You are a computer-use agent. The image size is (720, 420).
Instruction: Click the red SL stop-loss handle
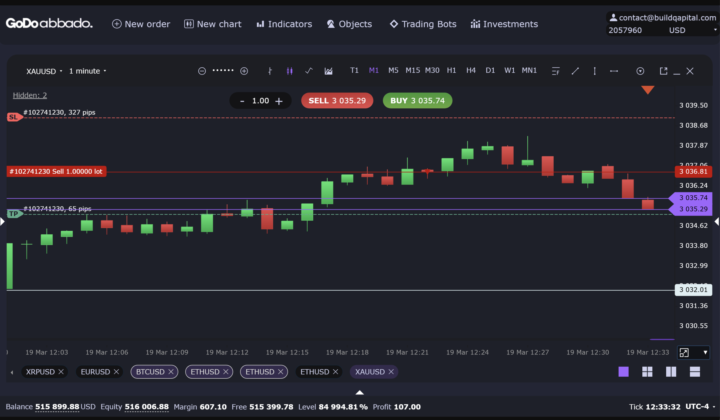coord(14,117)
